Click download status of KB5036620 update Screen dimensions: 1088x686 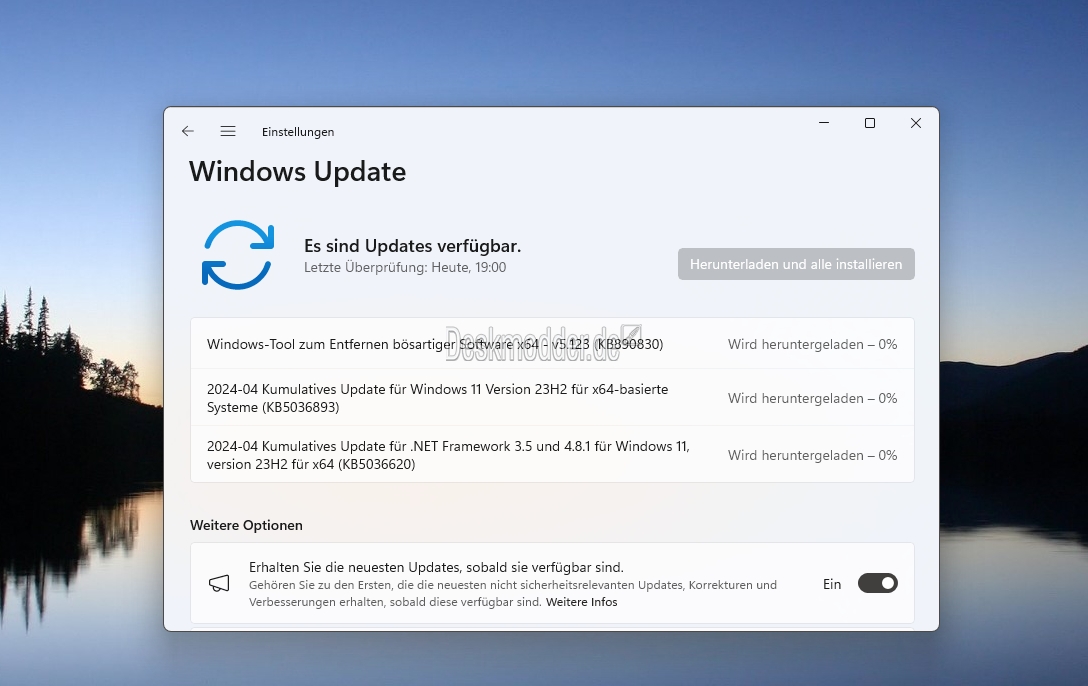pos(813,455)
